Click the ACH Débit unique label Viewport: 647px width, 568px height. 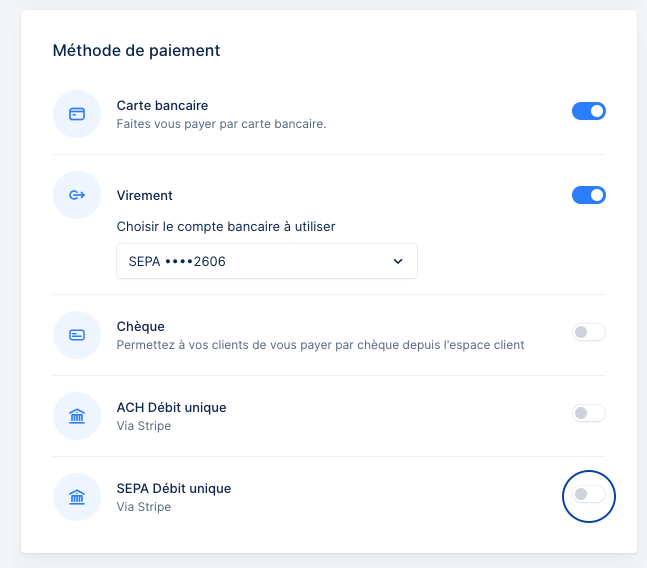[172, 408]
